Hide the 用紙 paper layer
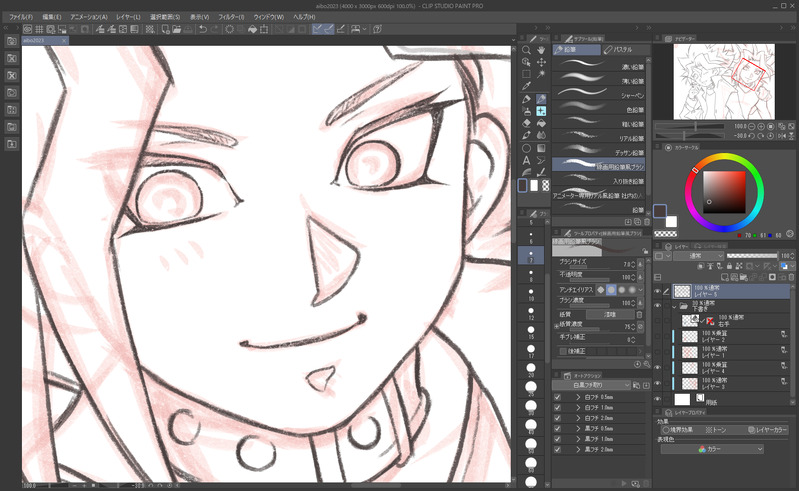 point(658,399)
